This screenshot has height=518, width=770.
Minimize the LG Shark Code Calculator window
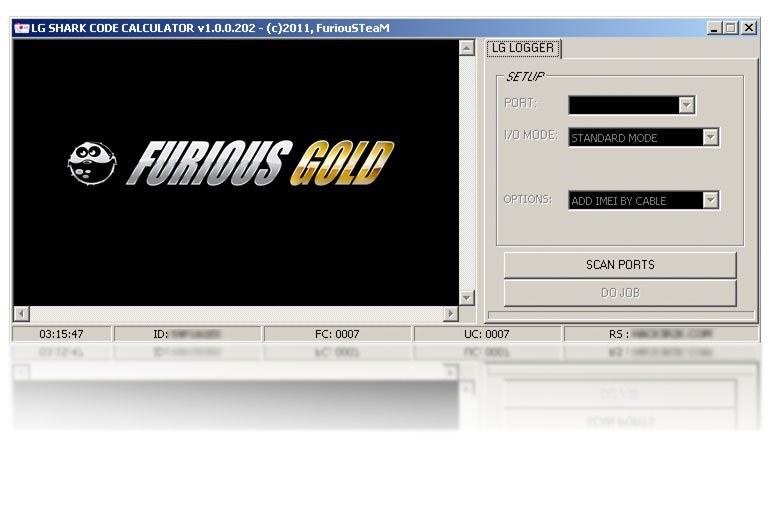pyautogui.click(x=714, y=28)
